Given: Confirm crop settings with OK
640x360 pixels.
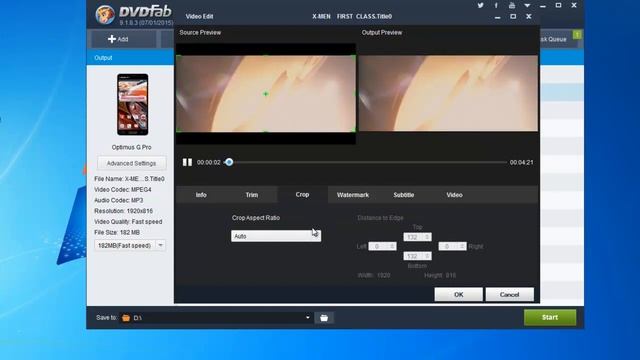Looking at the screenshot, I should 458,294.
